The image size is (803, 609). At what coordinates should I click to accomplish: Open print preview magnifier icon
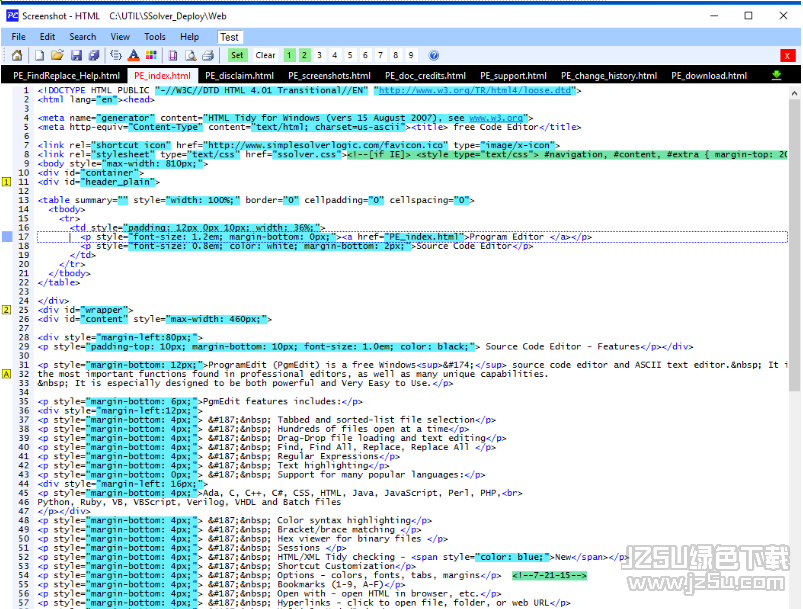pos(191,55)
